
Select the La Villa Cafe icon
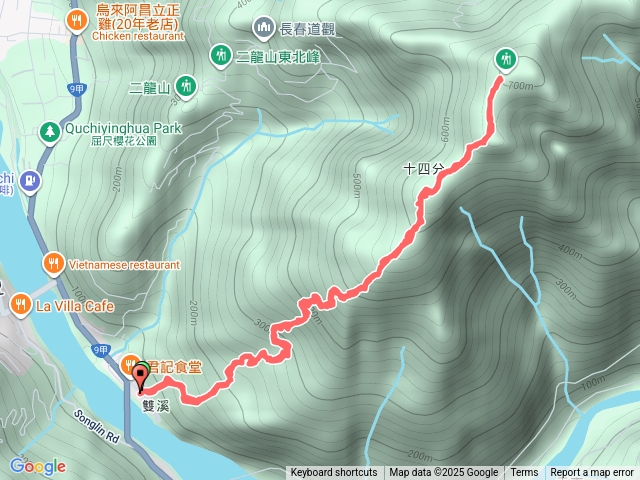(x=20, y=305)
